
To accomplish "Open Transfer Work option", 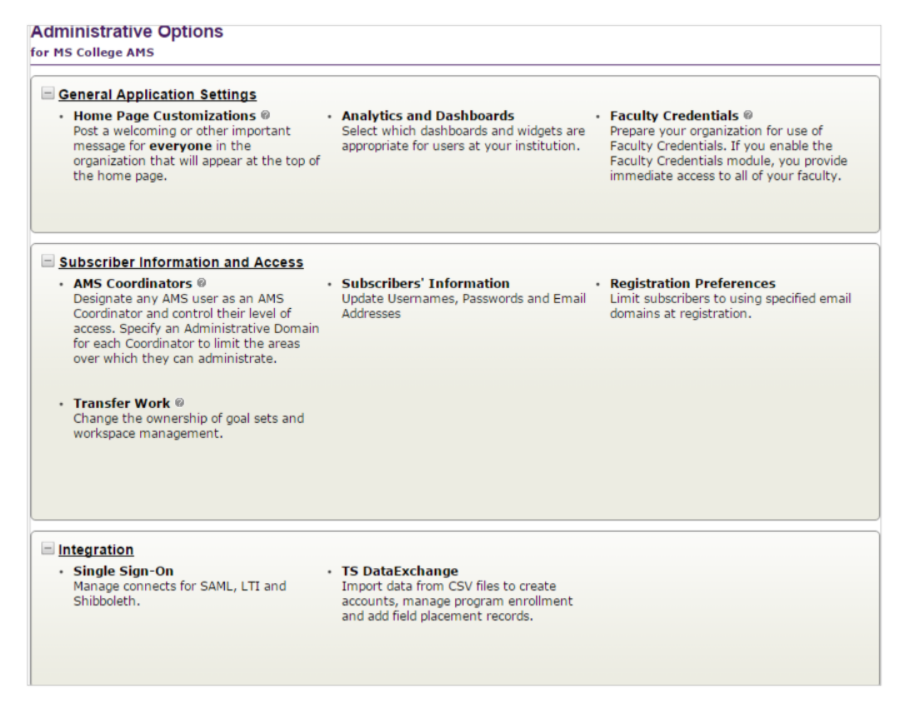I will pos(122,404).
